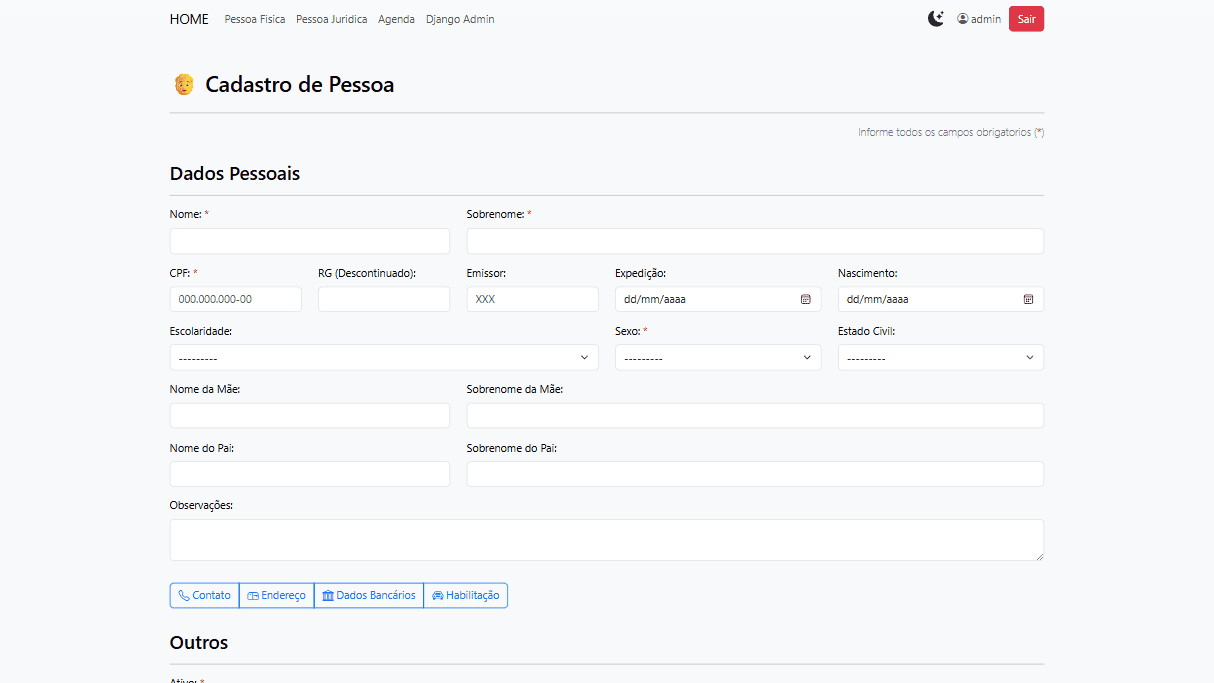Click the car icon on Habilitação
The width and height of the screenshot is (1214, 683).
438,595
